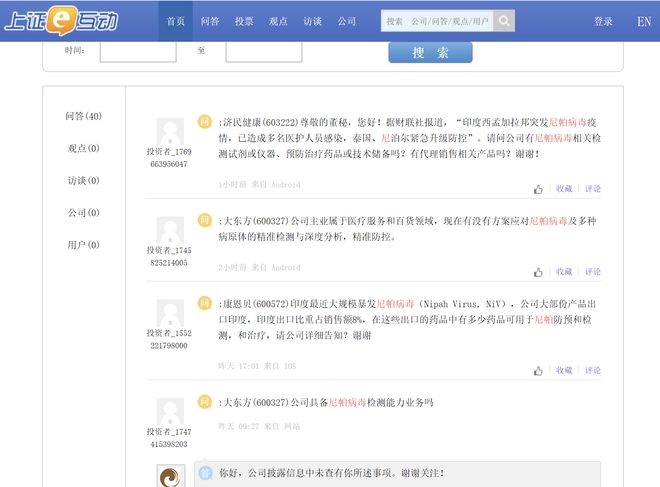Click the 济民健康(603222) company name text

(x=261, y=122)
